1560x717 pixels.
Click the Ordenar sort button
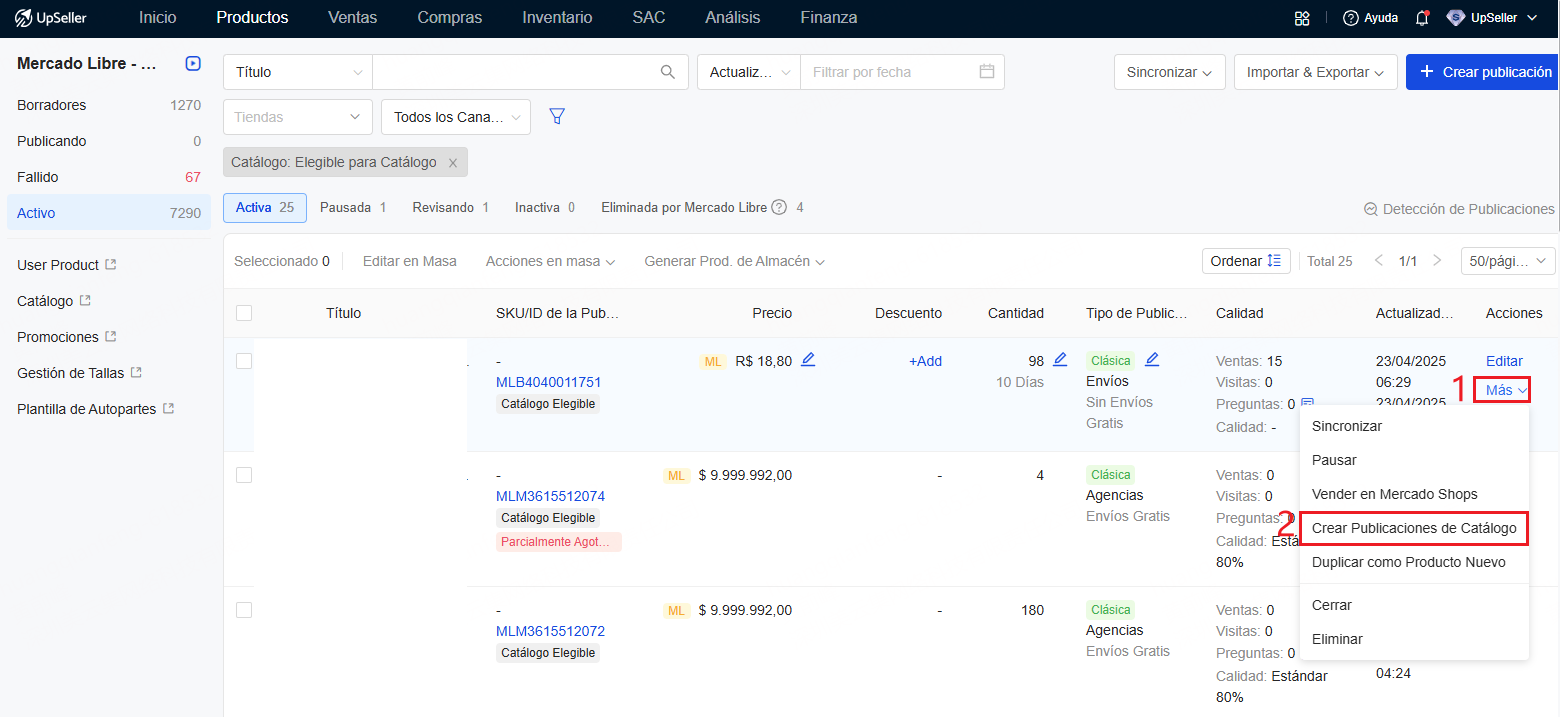click(1246, 261)
